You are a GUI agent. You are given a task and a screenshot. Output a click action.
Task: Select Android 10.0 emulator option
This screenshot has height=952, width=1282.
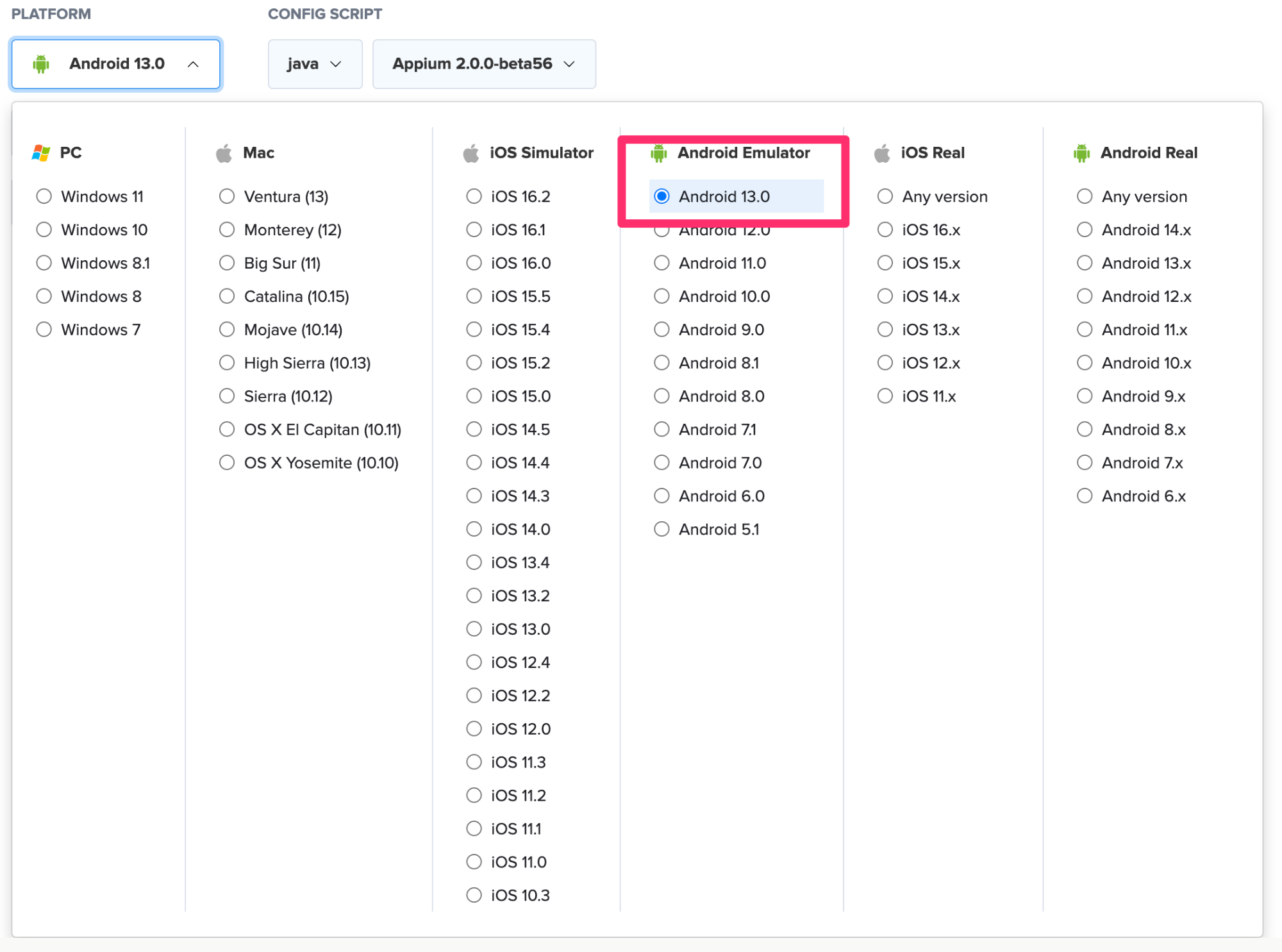(712, 296)
